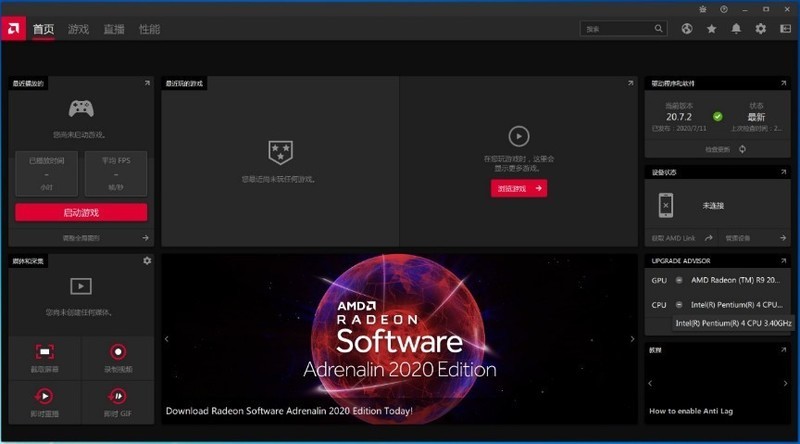Open help question mark icon in title bar
Viewport: 800px width, 444px height.
pos(723,9)
